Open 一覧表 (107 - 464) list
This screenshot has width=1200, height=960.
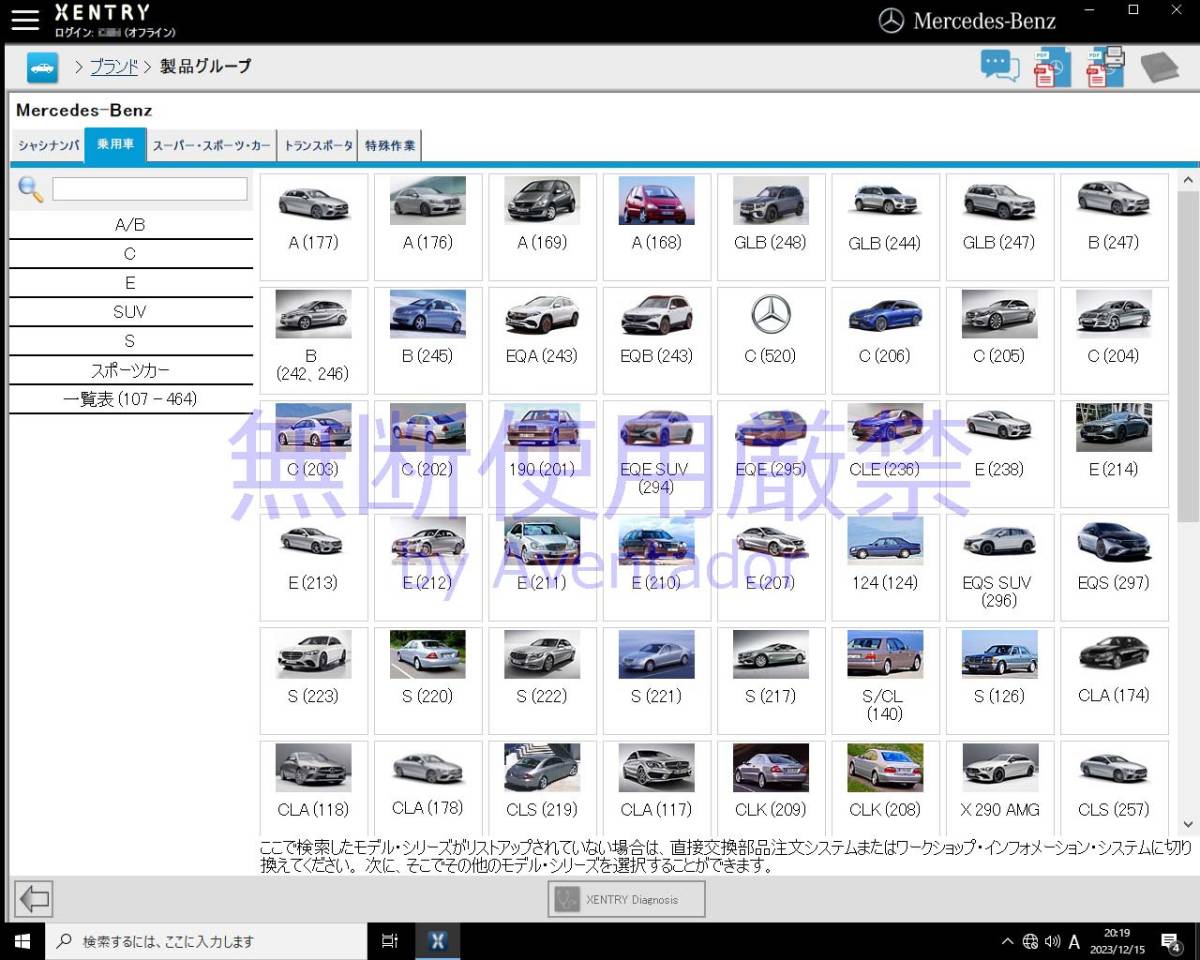(130, 399)
